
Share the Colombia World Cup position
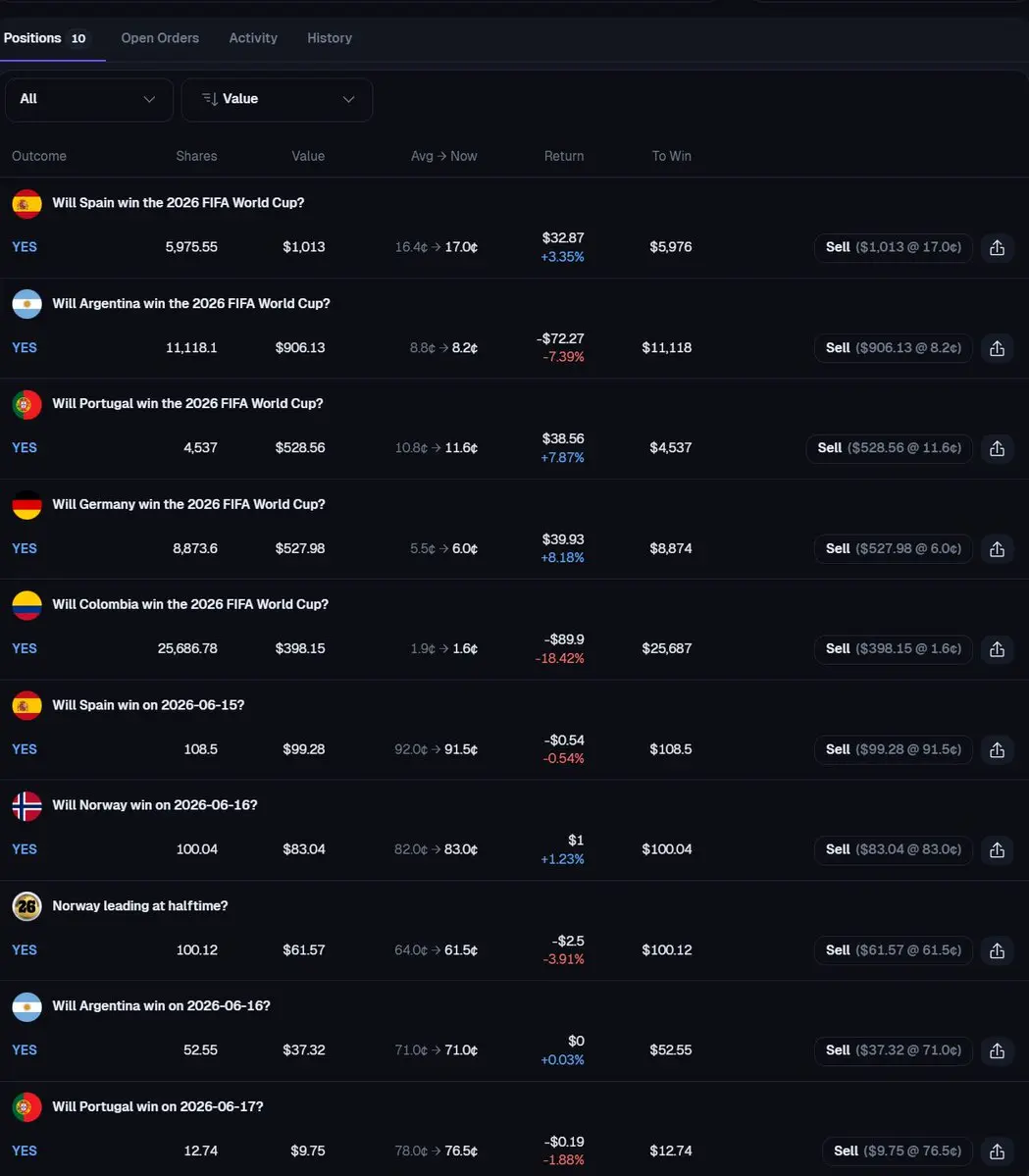tap(997, 648)
